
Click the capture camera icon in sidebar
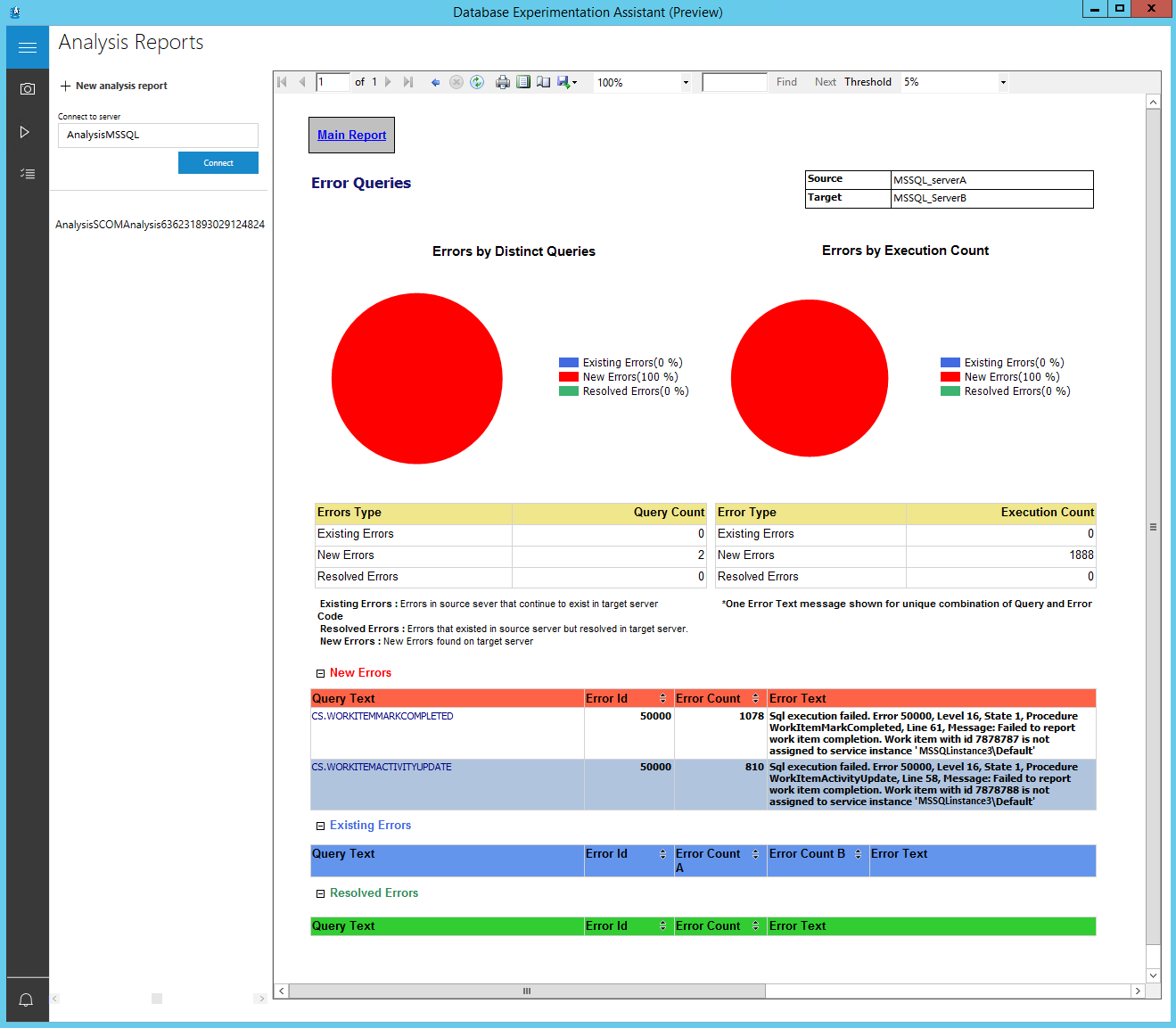pyautogui.click(x=28, y=89)
